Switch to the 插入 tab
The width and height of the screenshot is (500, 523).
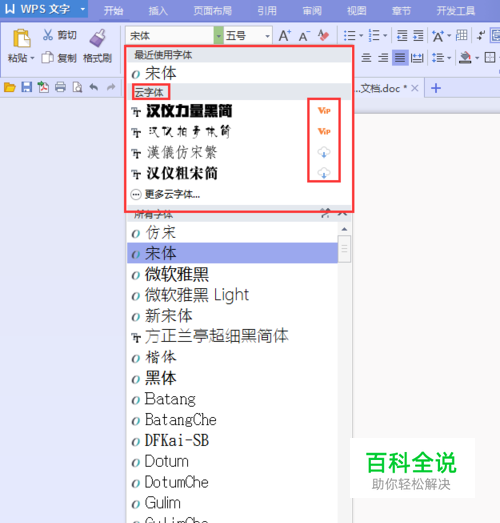(158, 11)
